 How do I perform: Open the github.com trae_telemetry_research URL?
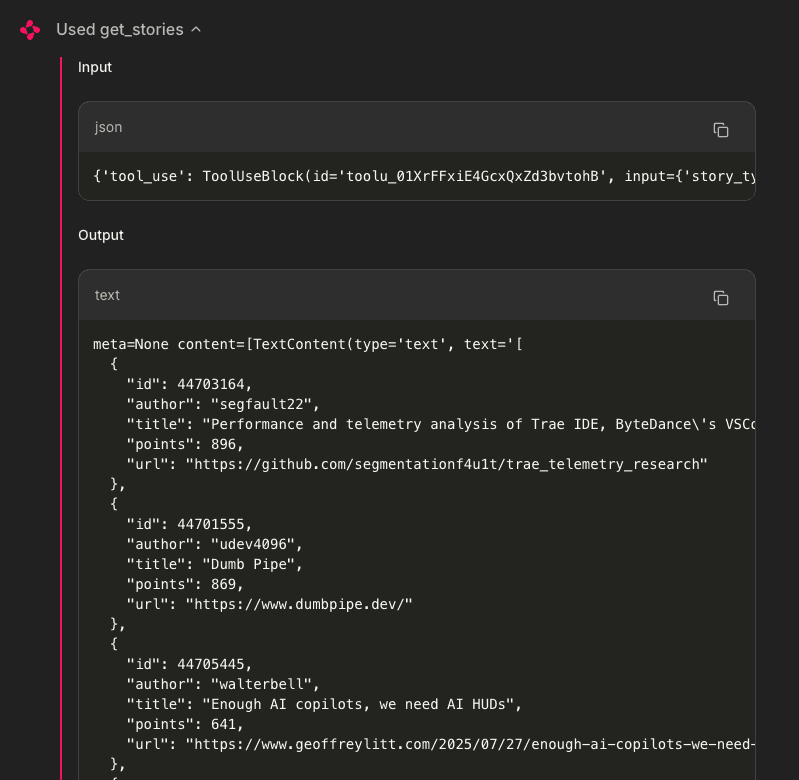[446, 464]
